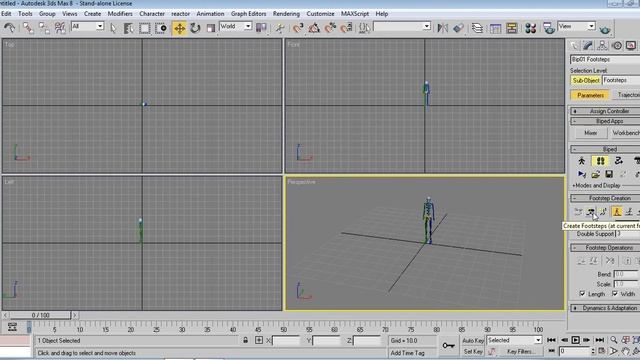
Task: Click the Mixer button
Action: click(x=590, y=133)
